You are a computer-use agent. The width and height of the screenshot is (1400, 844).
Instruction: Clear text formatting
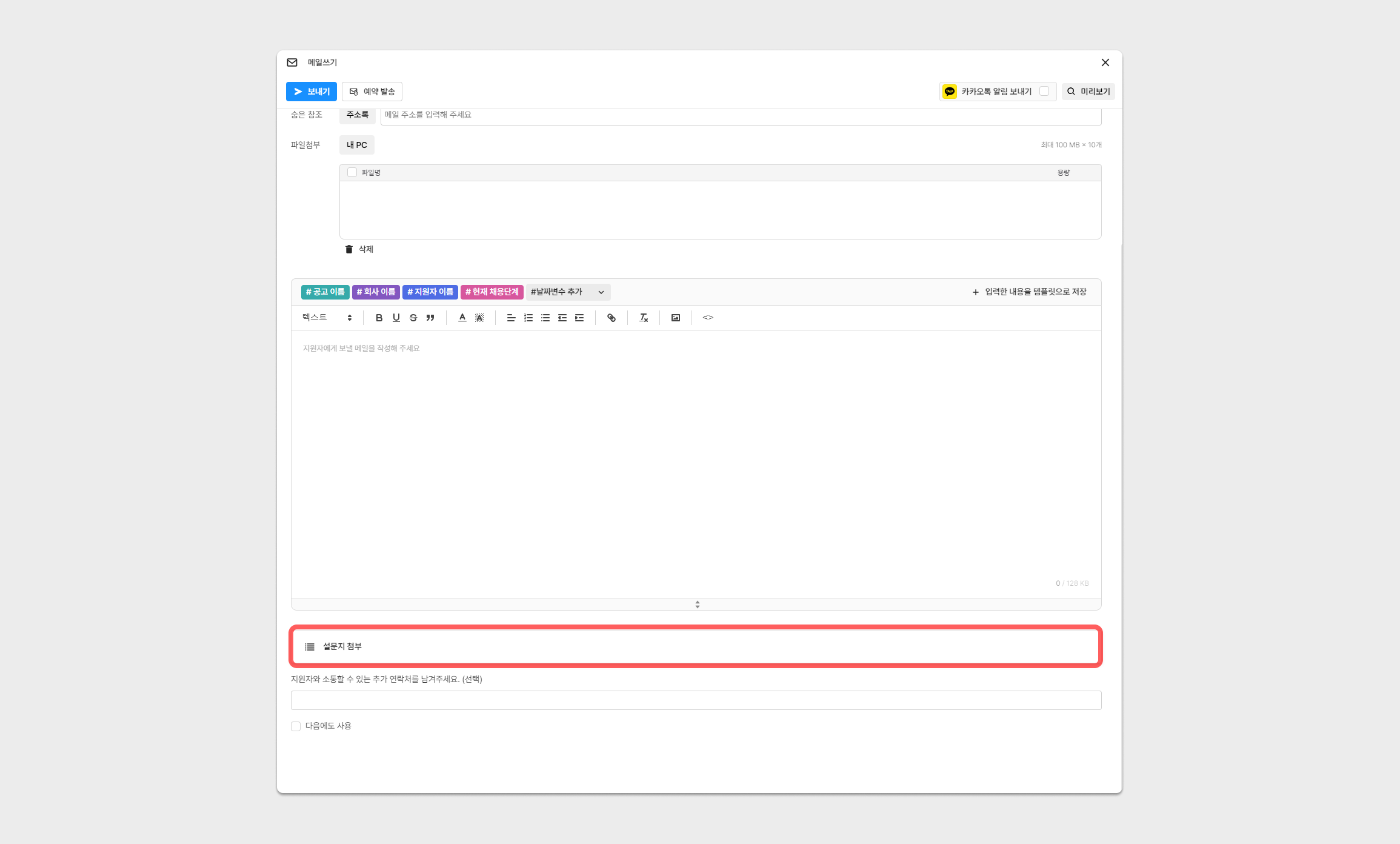644,318
